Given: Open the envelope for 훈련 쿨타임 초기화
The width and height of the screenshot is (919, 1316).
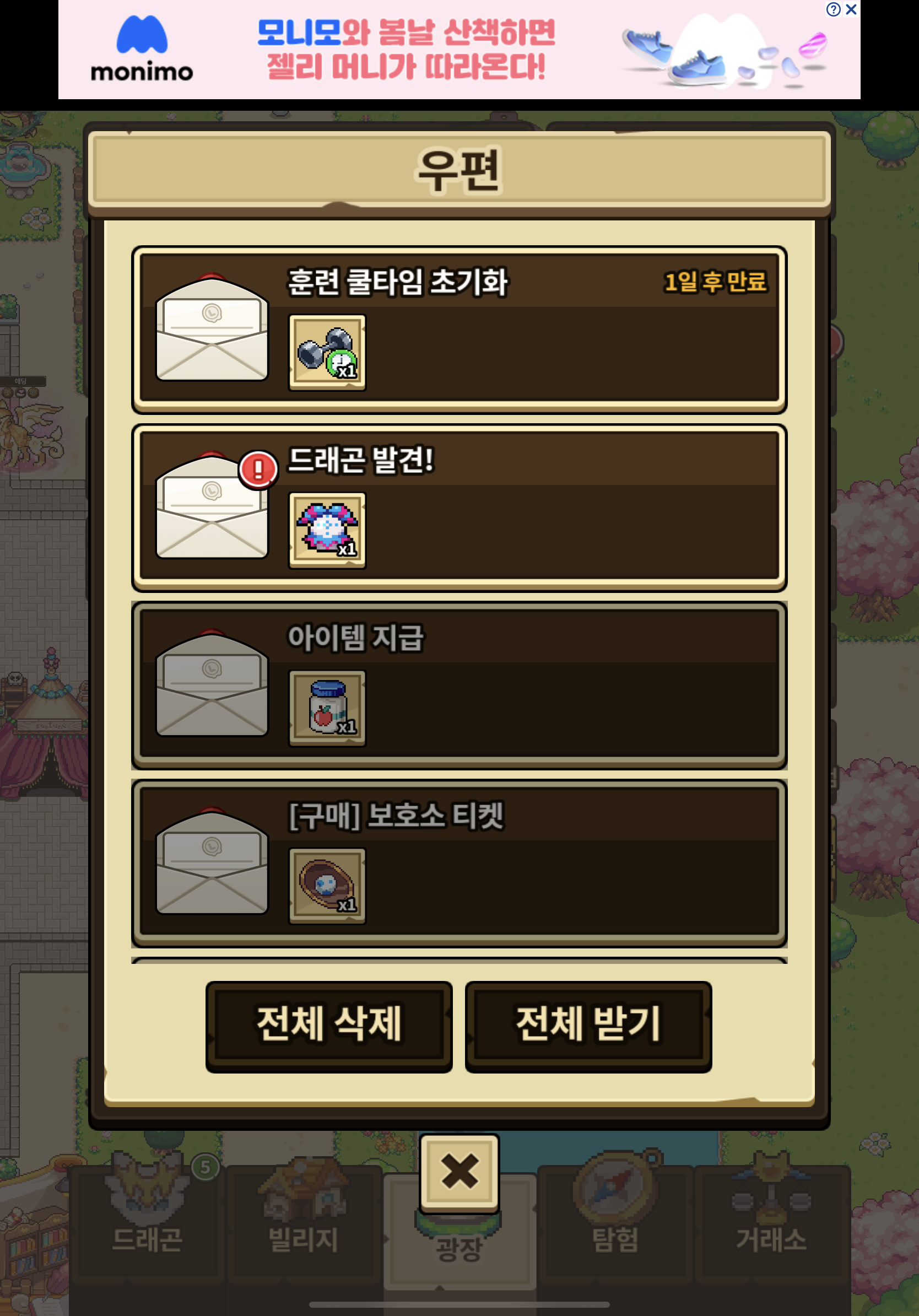Looking at the screenshot, I should tap(212, 327).
